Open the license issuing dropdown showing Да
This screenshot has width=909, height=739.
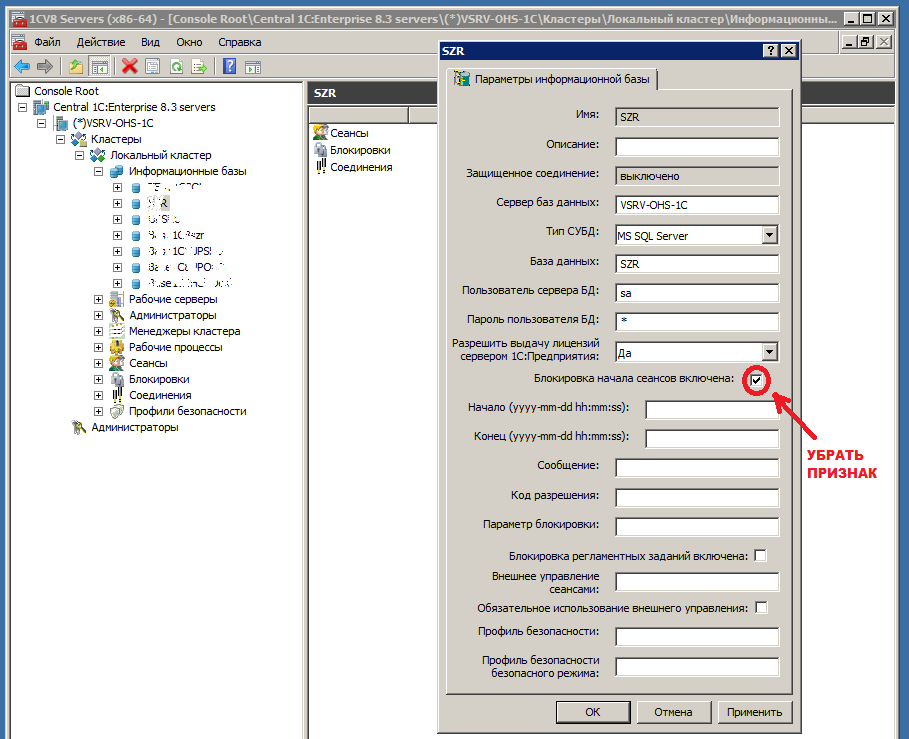coord(769,352)
